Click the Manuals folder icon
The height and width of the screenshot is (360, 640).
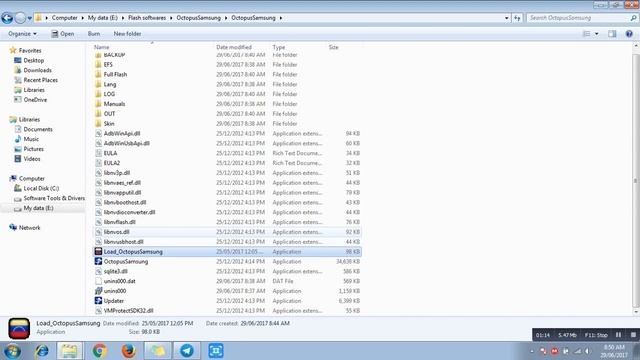(98, 104)
